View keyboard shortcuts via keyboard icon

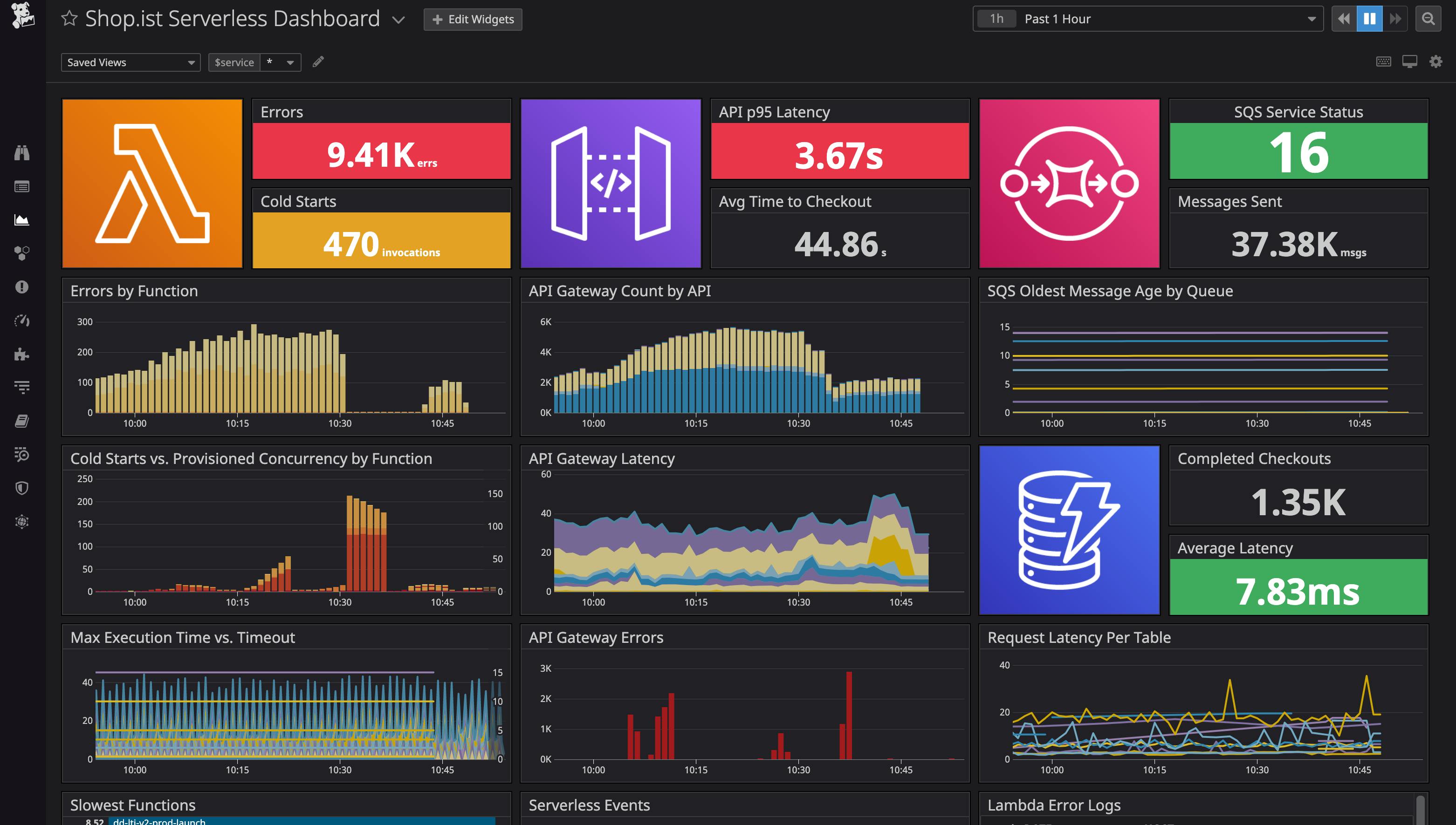pos(1383,61)
